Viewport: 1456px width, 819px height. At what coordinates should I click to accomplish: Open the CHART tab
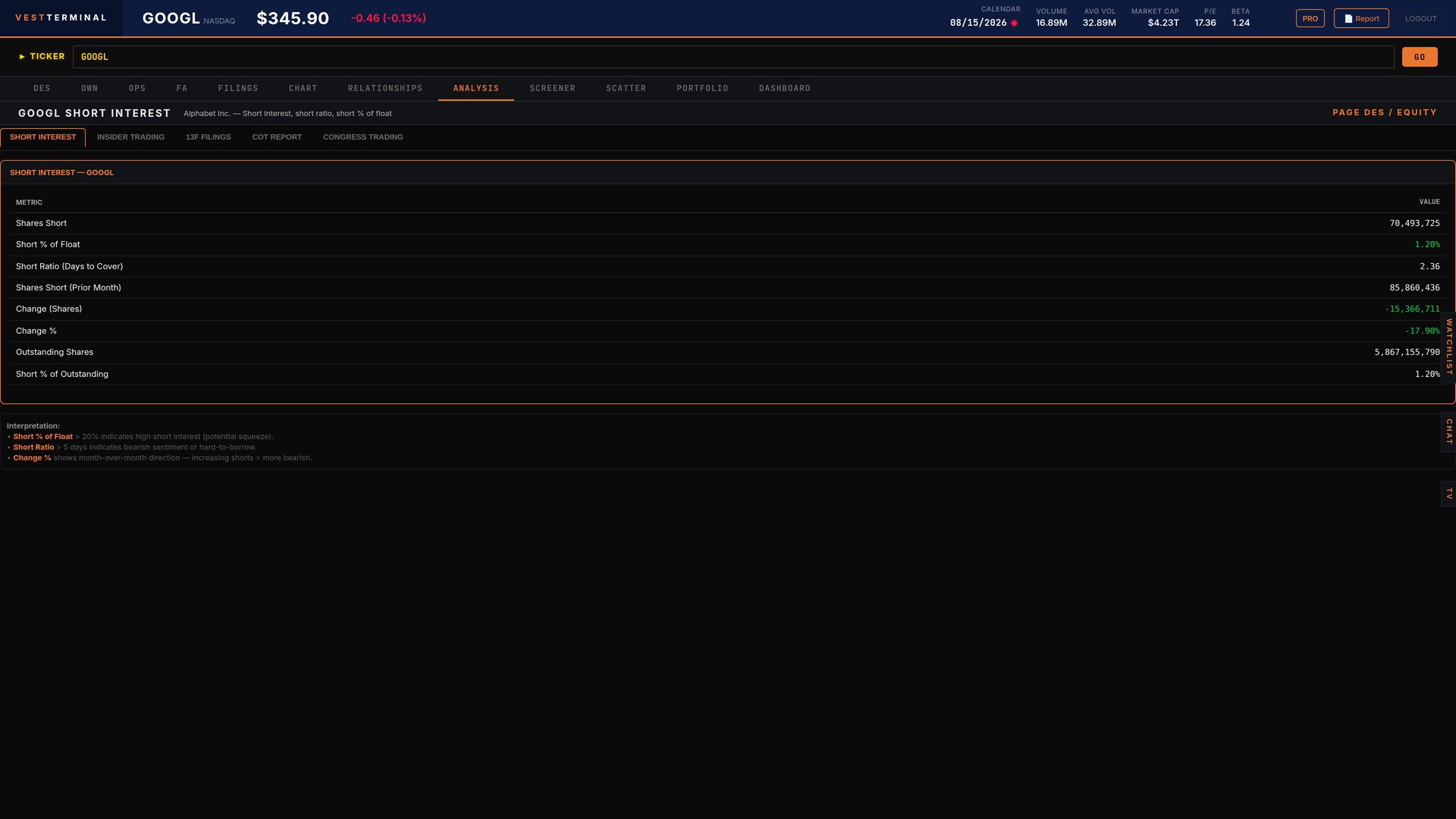point(303,89)
